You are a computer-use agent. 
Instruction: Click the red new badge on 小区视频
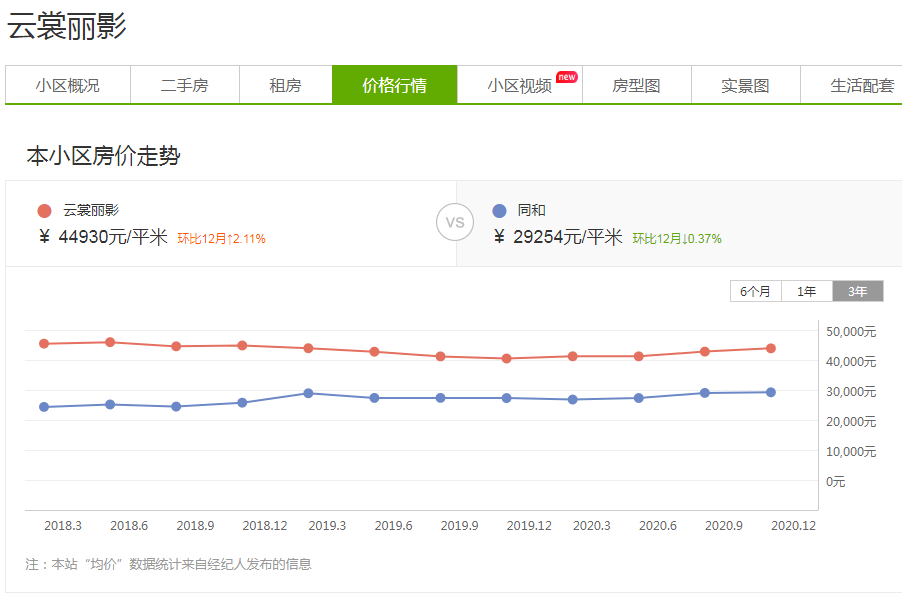567,77
